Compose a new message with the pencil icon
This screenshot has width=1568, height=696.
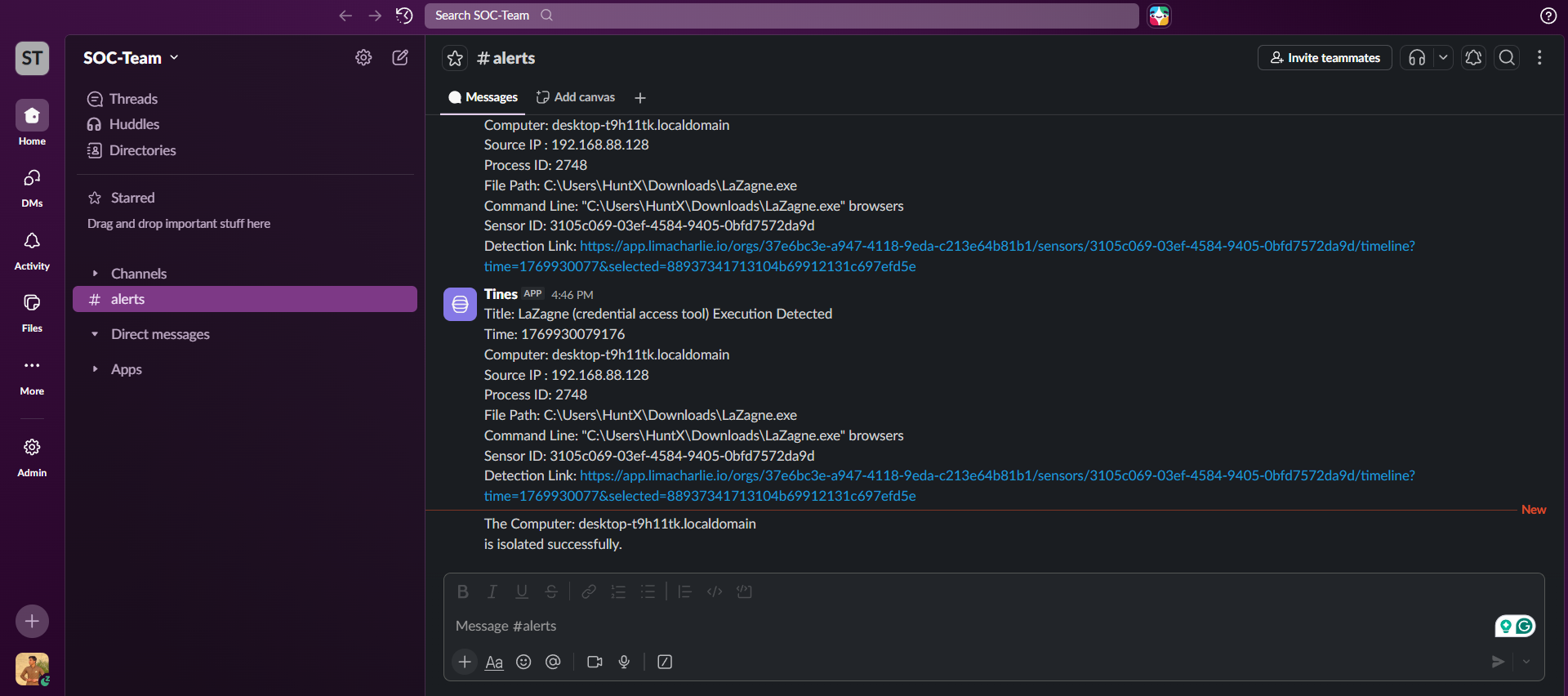tap(400, 57)
